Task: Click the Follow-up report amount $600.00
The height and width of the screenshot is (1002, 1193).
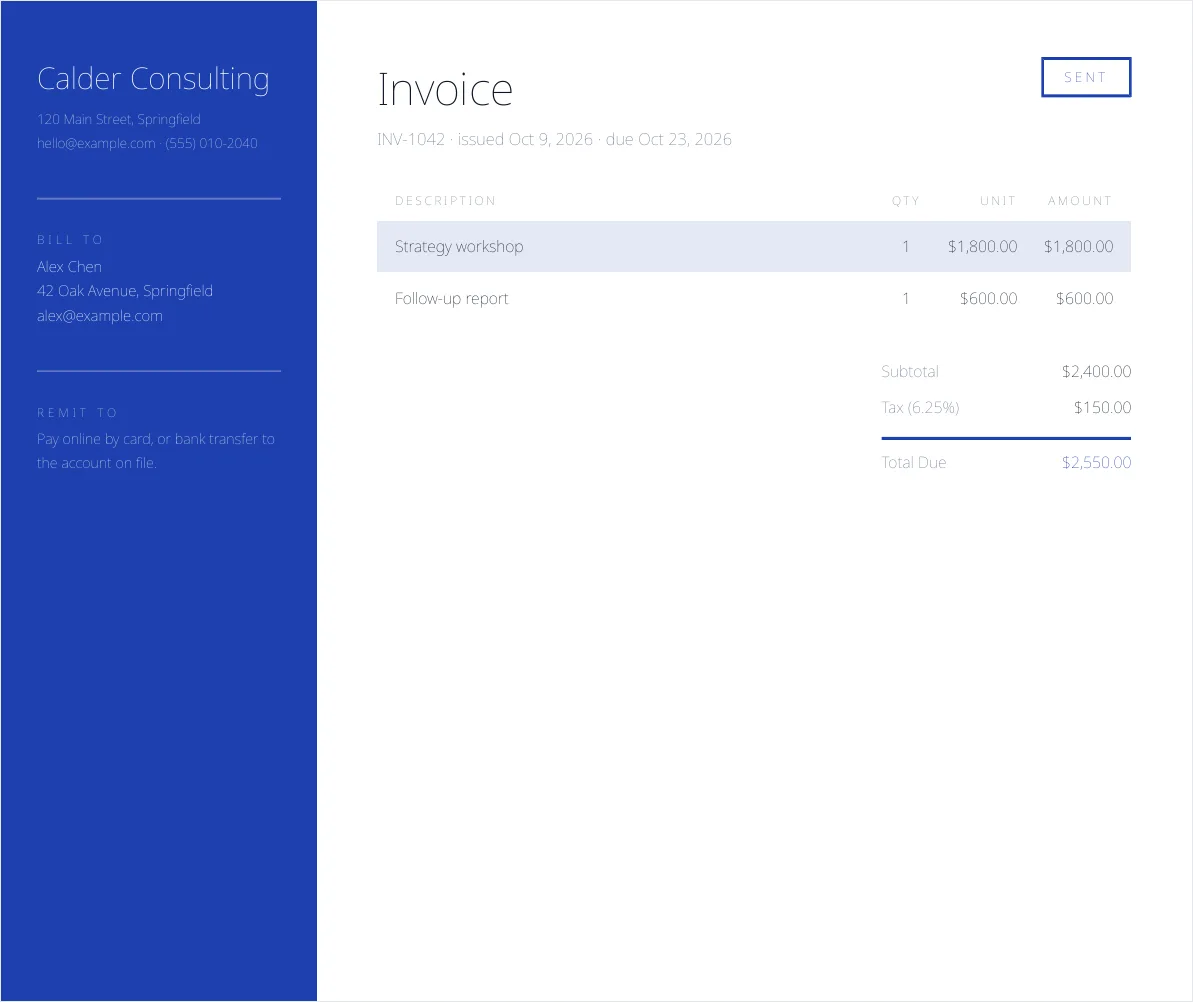Action: (x=1084, y=298)
